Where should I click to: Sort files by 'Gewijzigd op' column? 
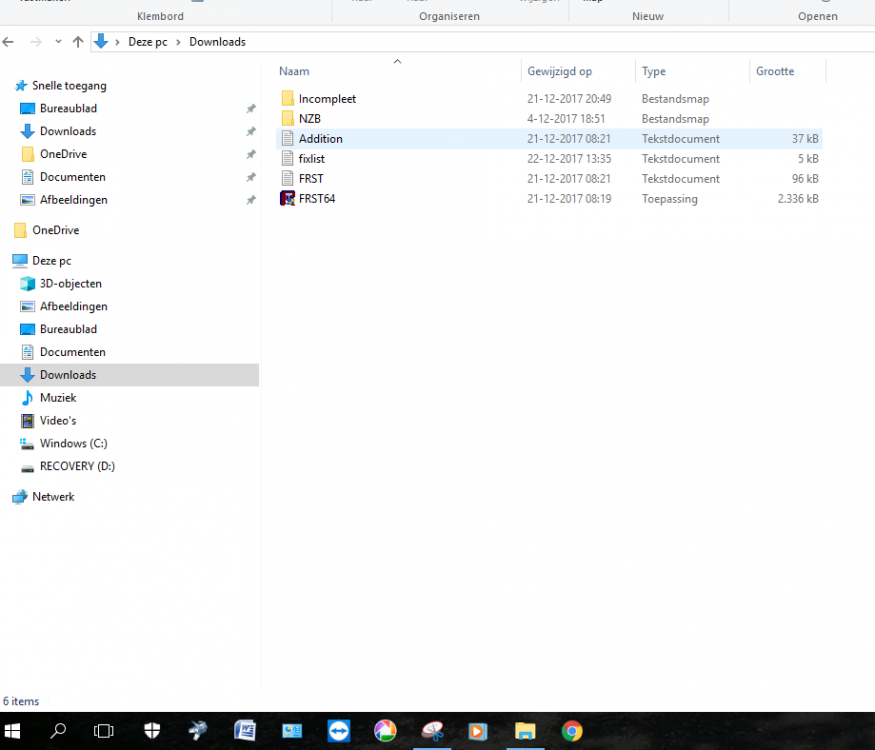[560, 72]
